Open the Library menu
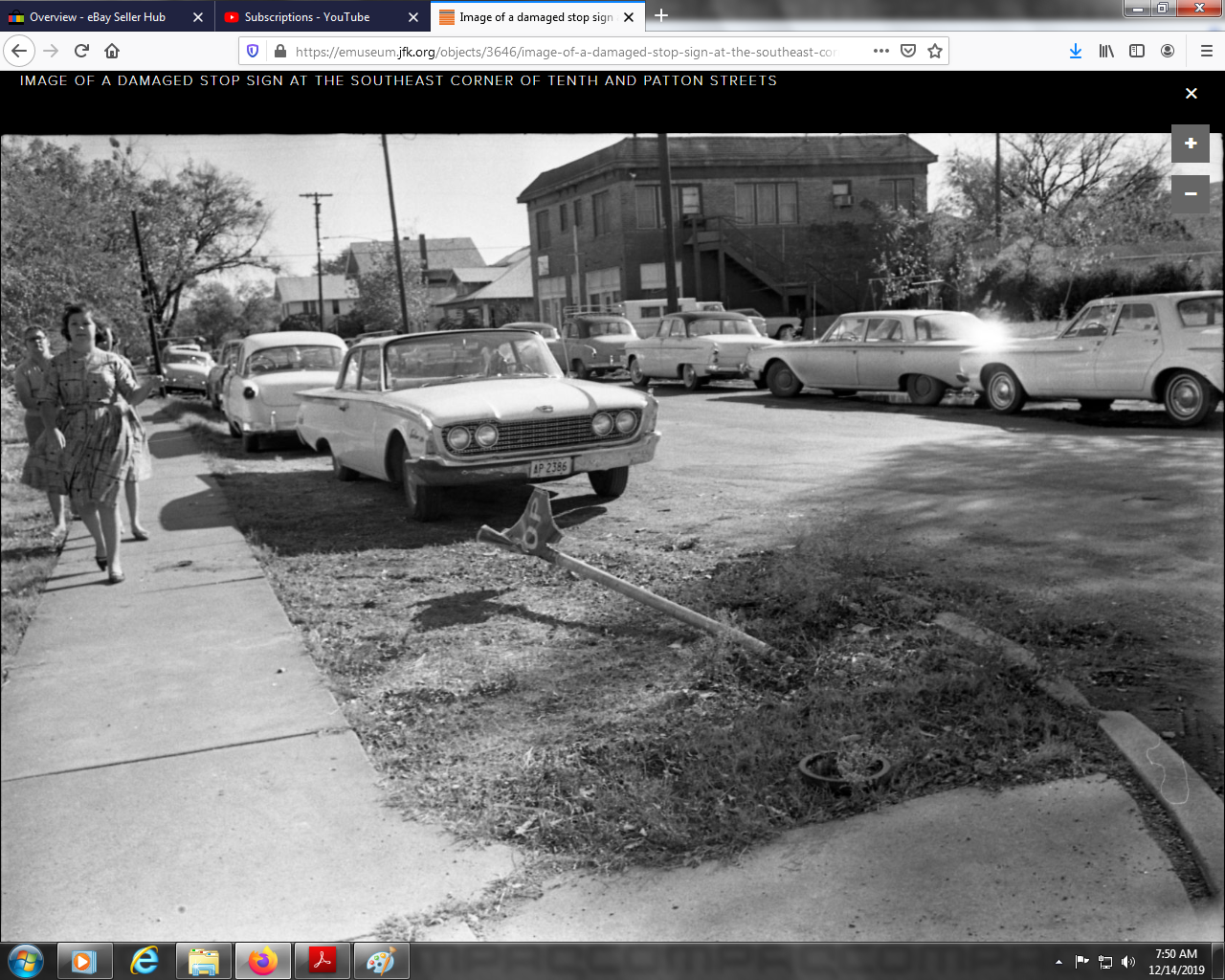Screen dimensions: 1225x980 click(x=1106, y=51)
